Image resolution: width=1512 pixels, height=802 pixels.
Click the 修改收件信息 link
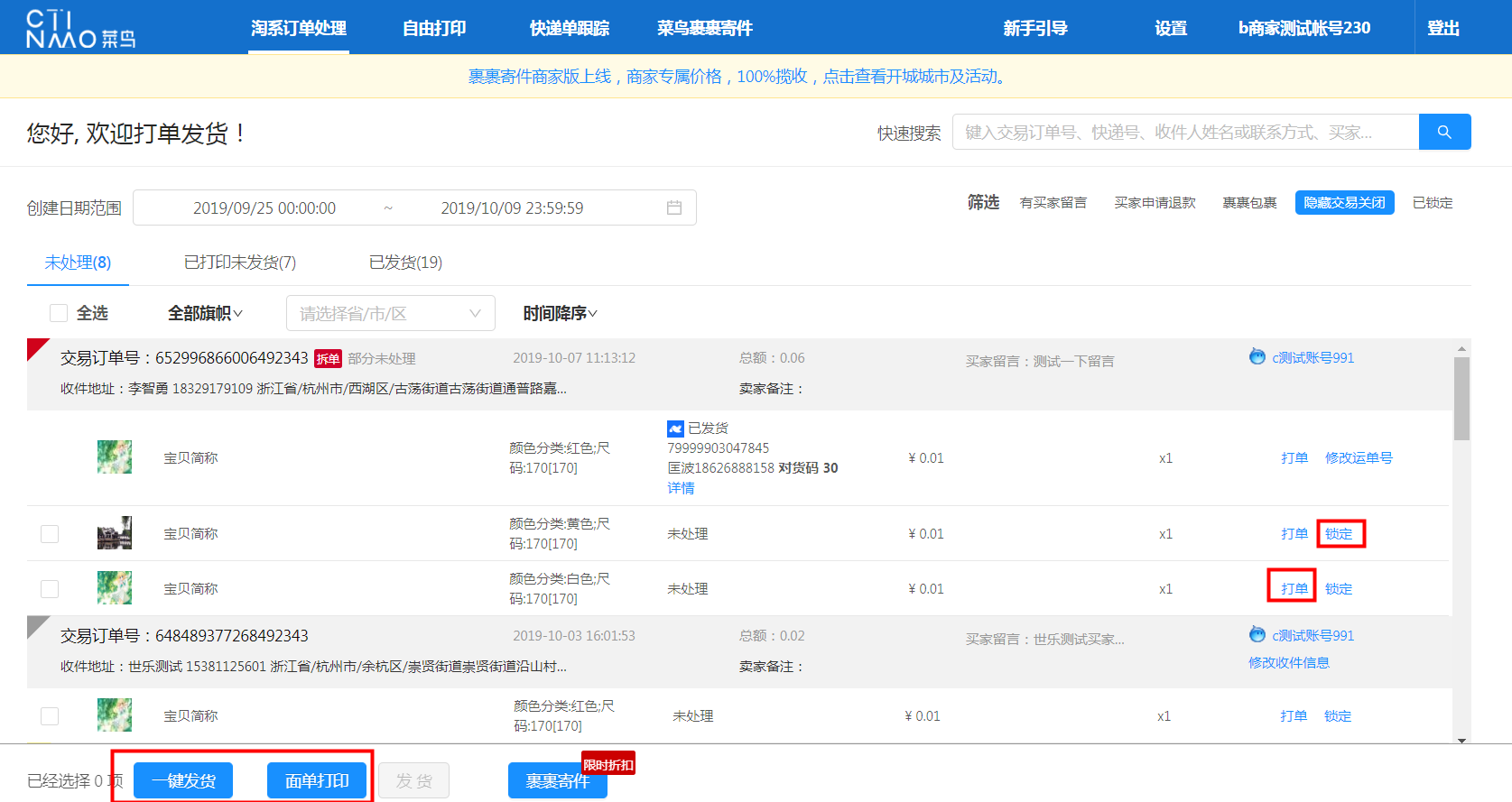[x=1288, y=663]
